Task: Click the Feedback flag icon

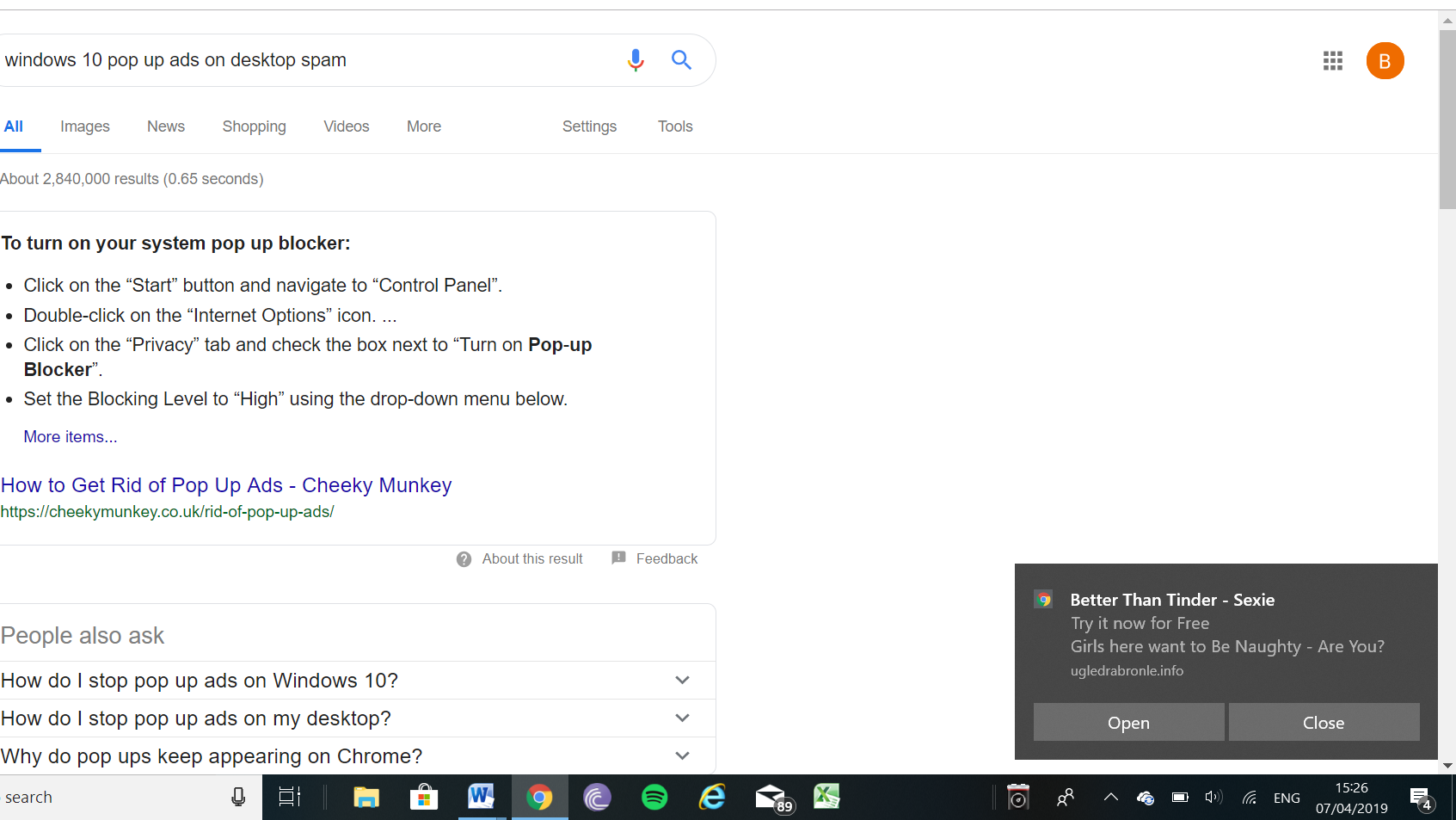Action: pyautogui.click(x=618, y=558)
